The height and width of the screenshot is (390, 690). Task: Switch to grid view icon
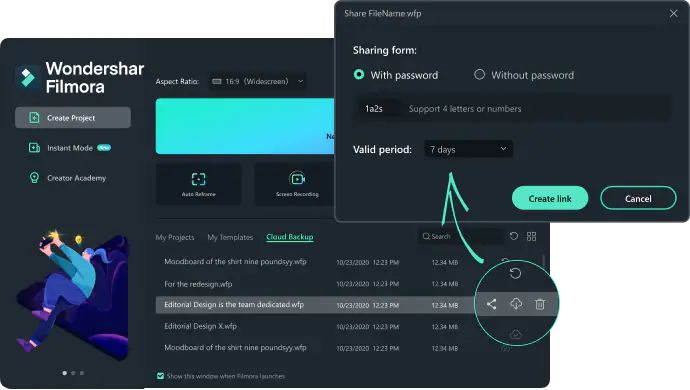(x=531, y=236)
